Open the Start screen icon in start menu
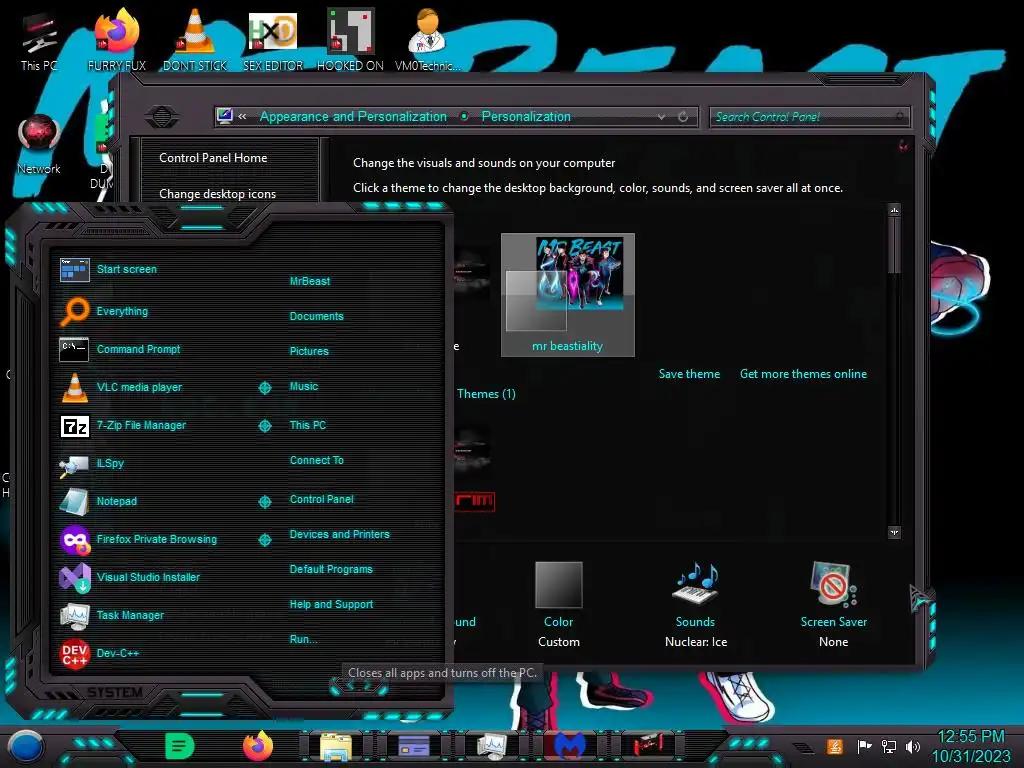 [x=74, y=269]
